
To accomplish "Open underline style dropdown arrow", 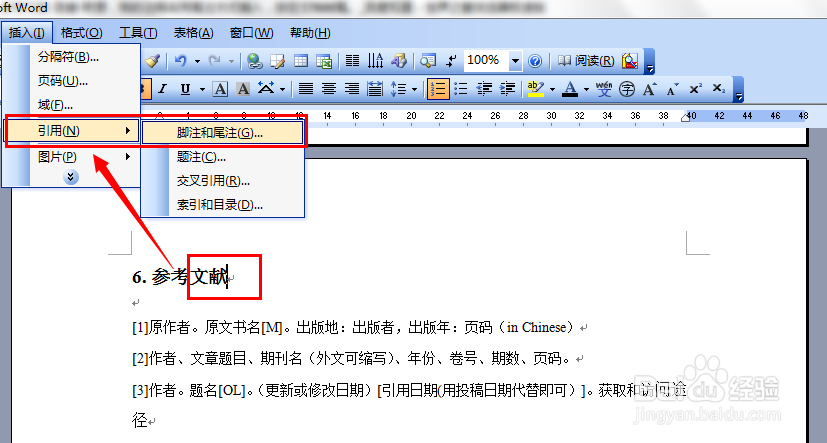I will (202, 90).
